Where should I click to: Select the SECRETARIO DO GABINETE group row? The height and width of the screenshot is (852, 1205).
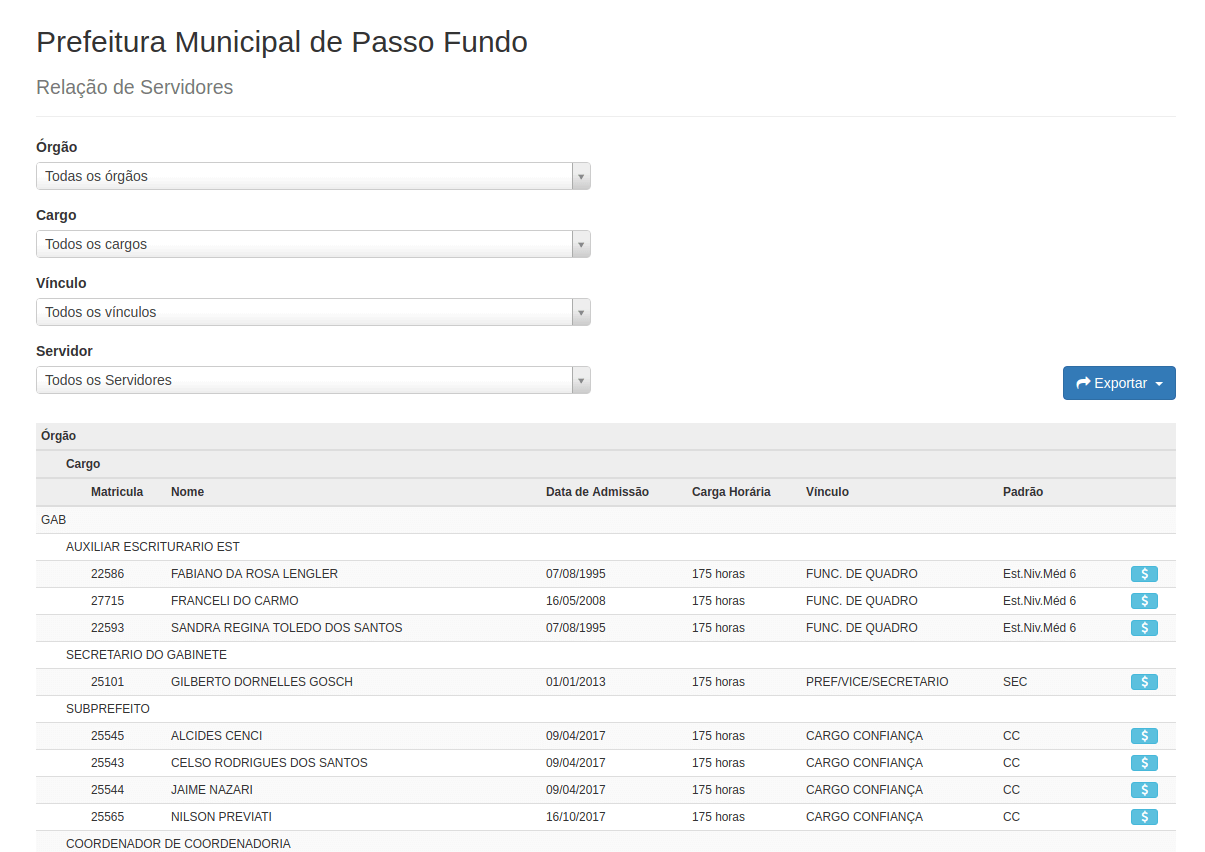pos(606,655)
